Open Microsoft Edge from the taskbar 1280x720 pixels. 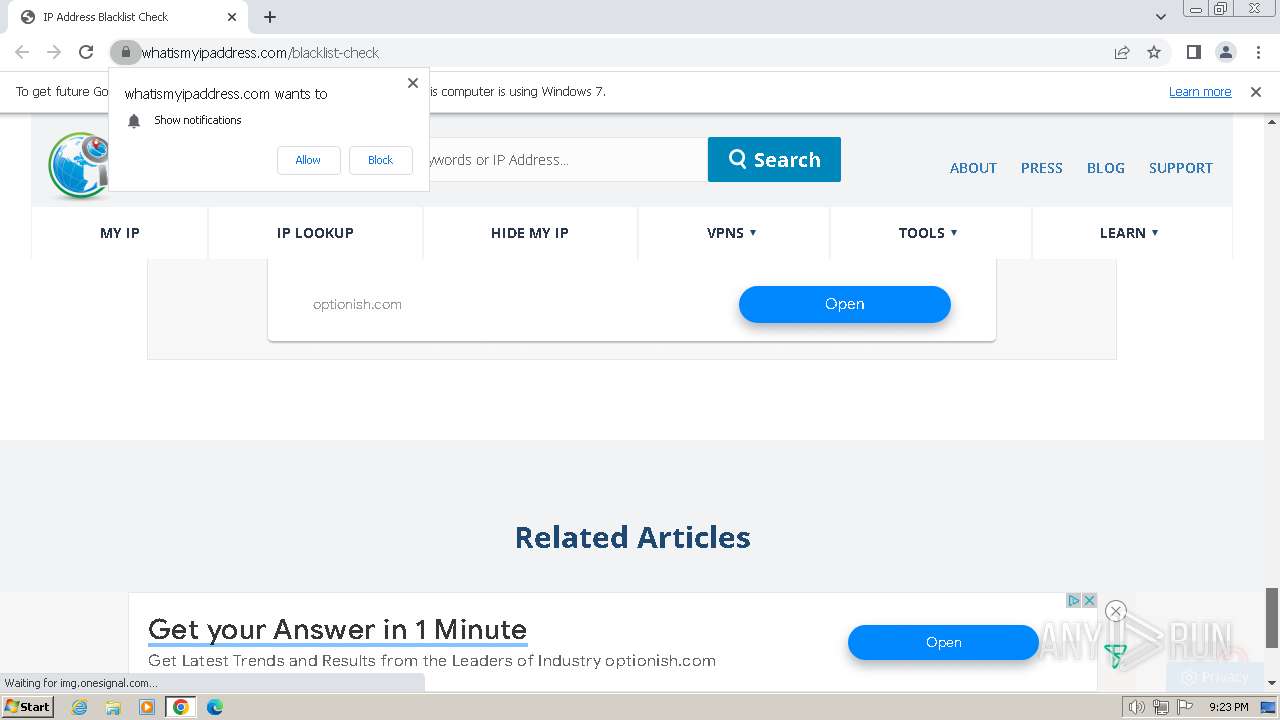[x=214, y=707]
